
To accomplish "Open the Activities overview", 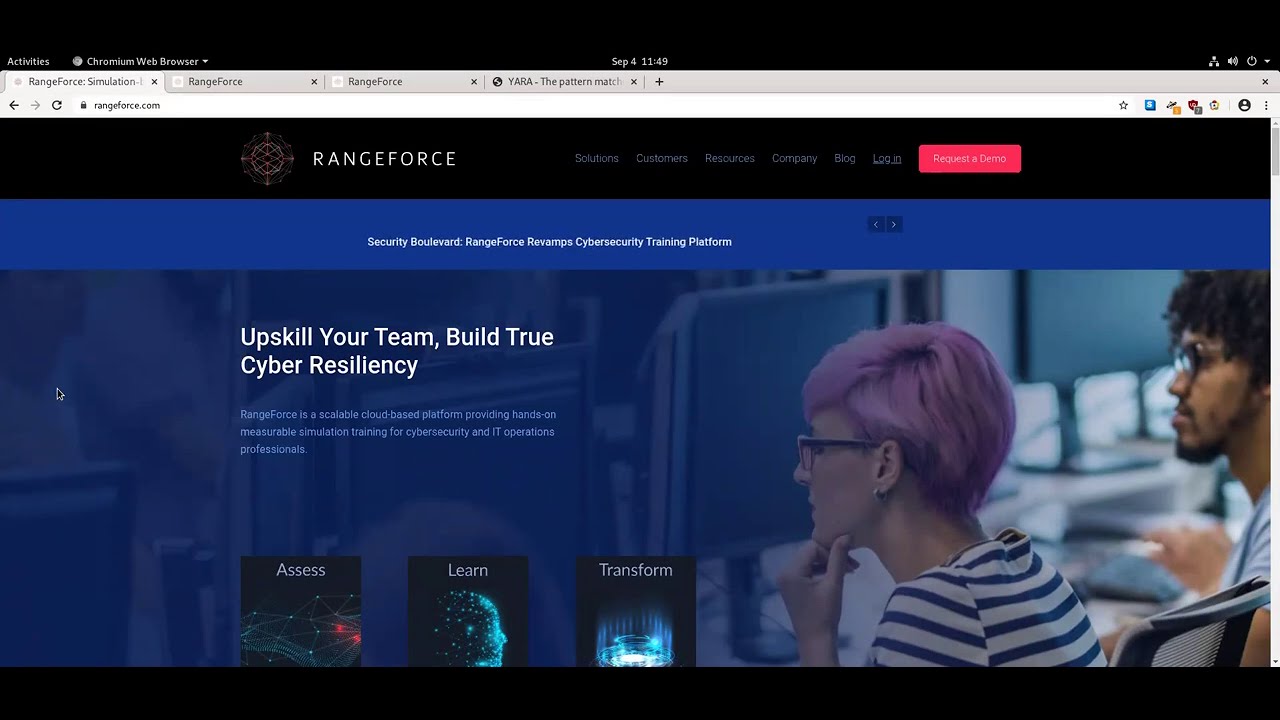I will coord(28,61).
